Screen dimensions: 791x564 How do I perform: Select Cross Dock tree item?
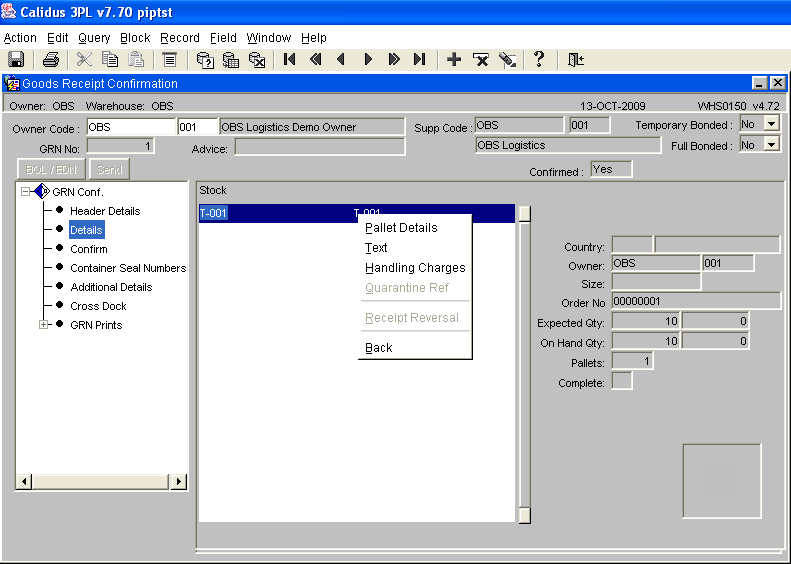(x=98, y=306)
